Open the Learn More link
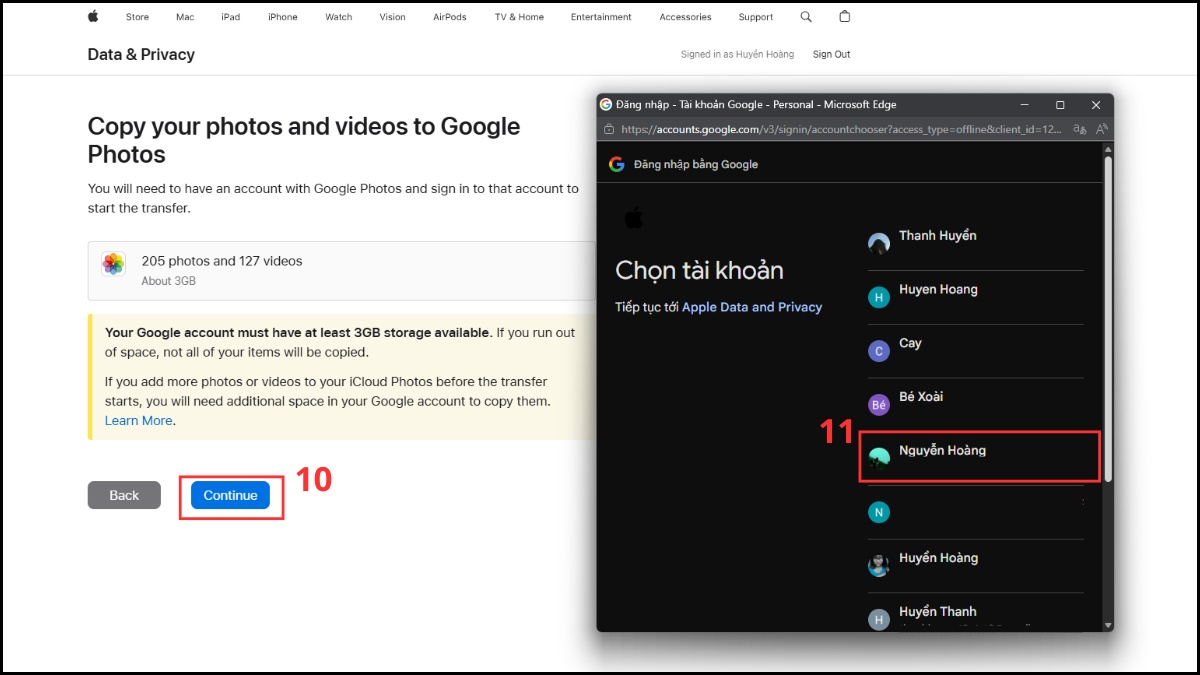The image size is (1200, 675). pos(139,421)
